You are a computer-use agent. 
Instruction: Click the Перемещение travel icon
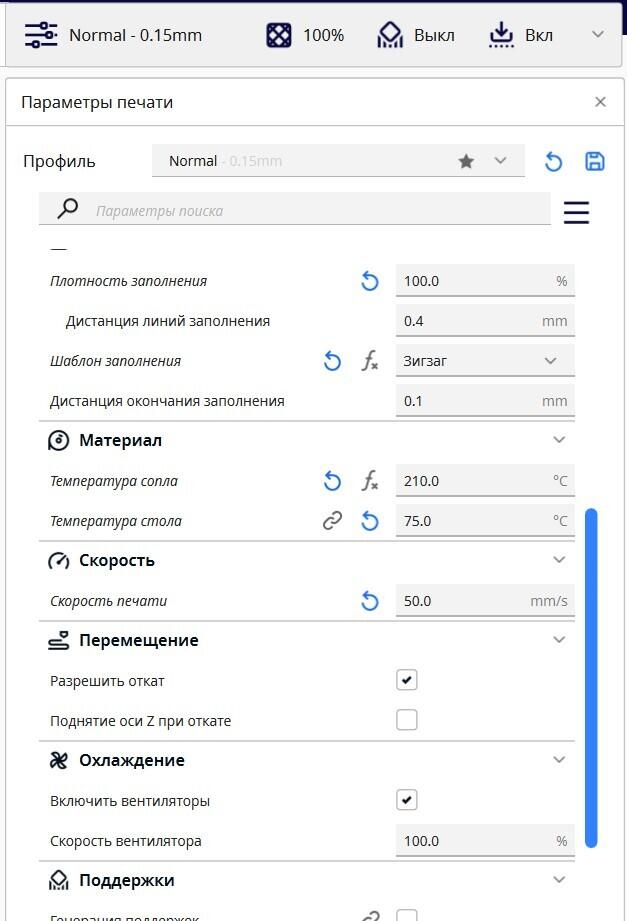point(58,640)
